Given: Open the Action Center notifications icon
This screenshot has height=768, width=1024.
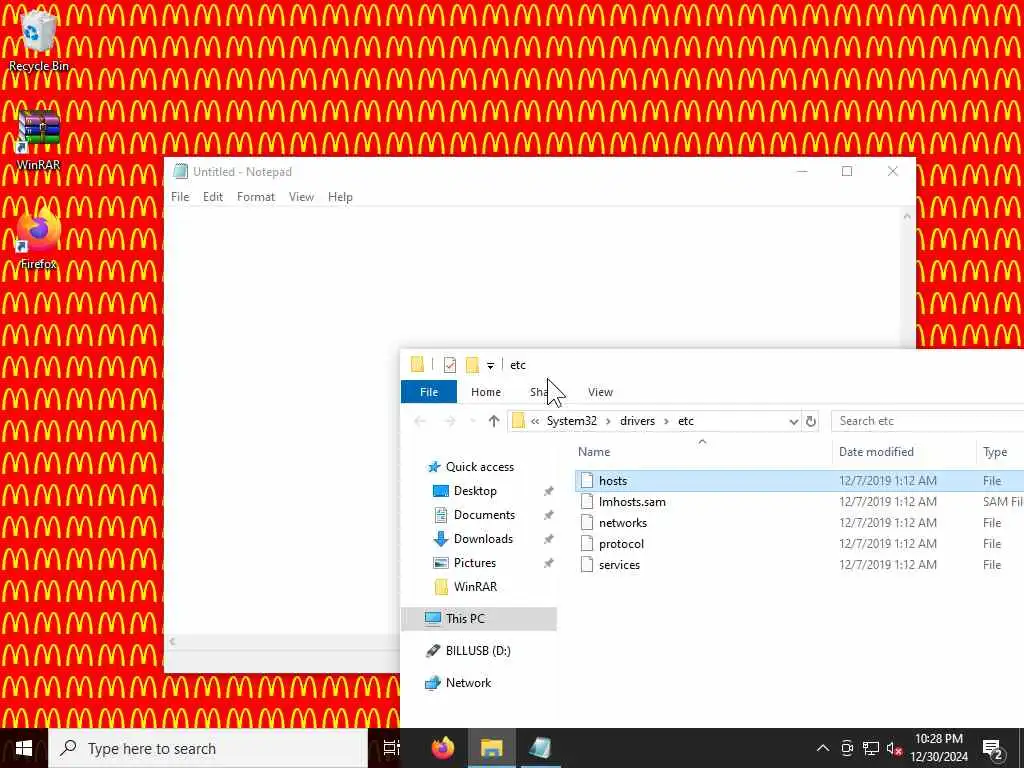Looking at the screenshot, I should (x=993, y=748).
